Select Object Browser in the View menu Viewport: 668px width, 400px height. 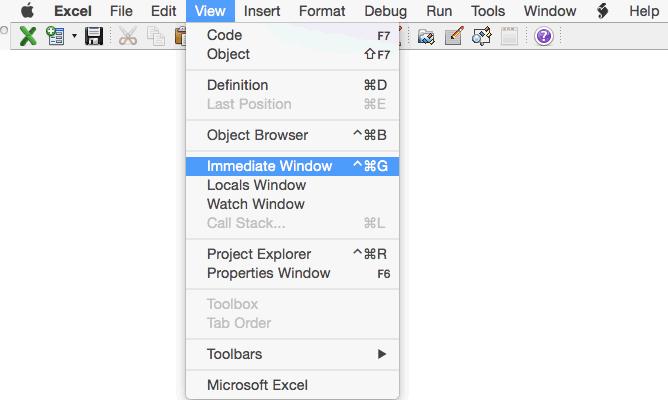pos(293,135)
